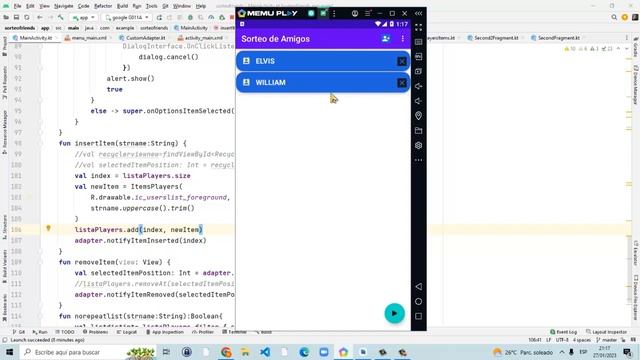Click the Build hammer icon in toolbar

coord(60,18)
